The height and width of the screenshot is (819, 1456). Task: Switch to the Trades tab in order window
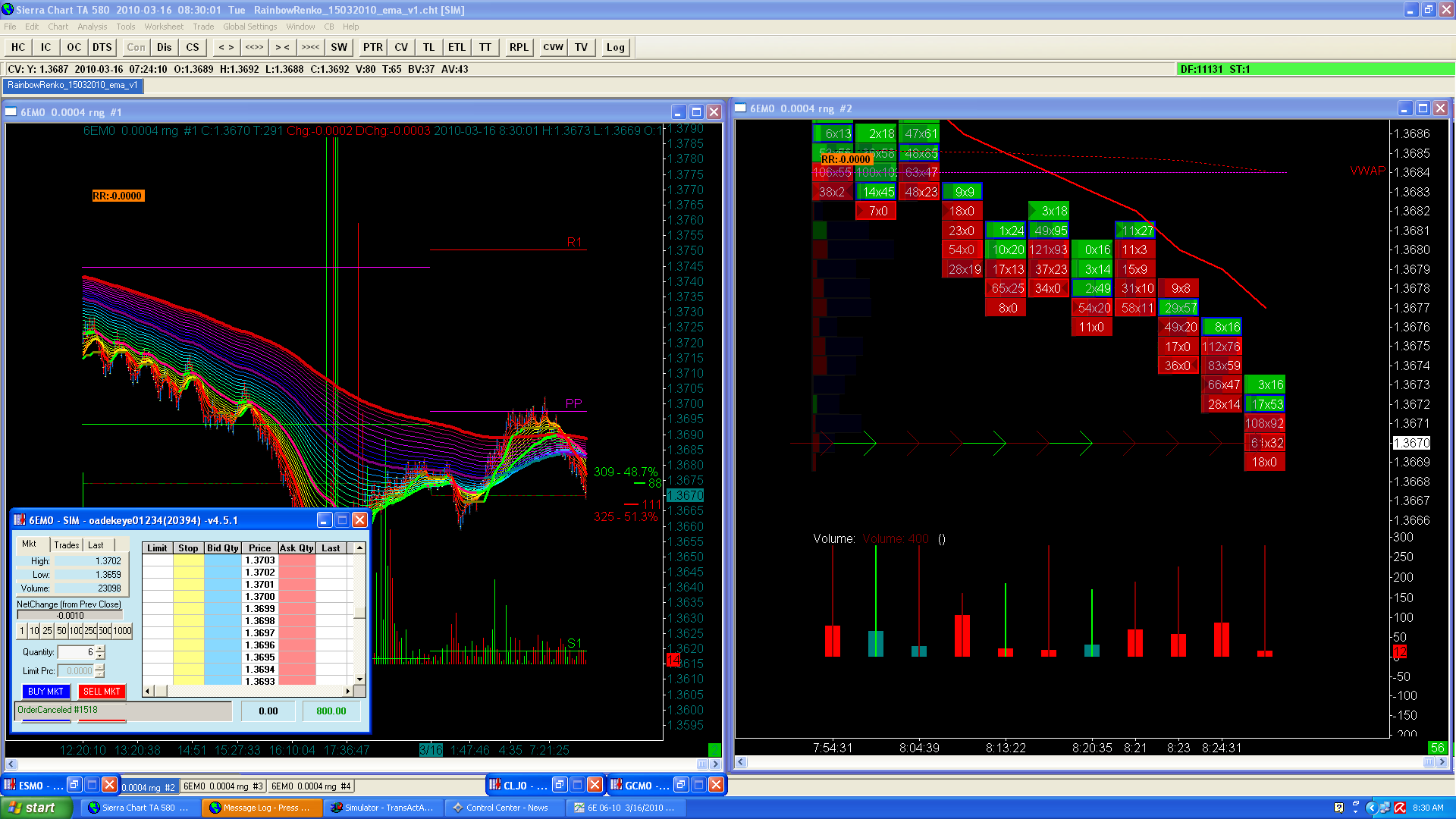(67, 544)
